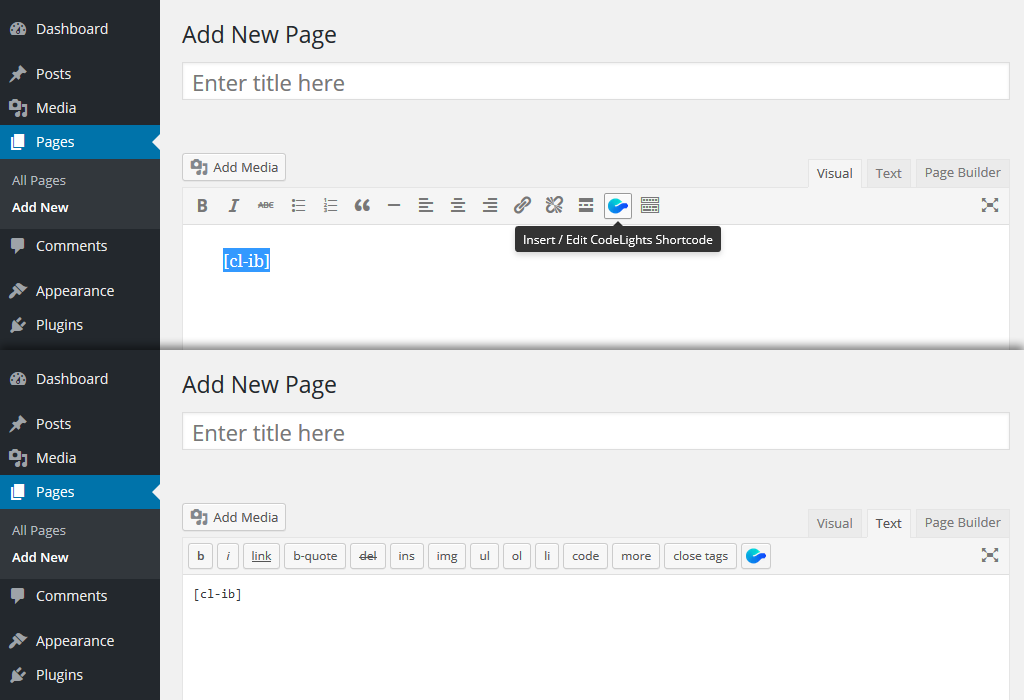Switch to Text tab in upper editor

coord(888,174)
